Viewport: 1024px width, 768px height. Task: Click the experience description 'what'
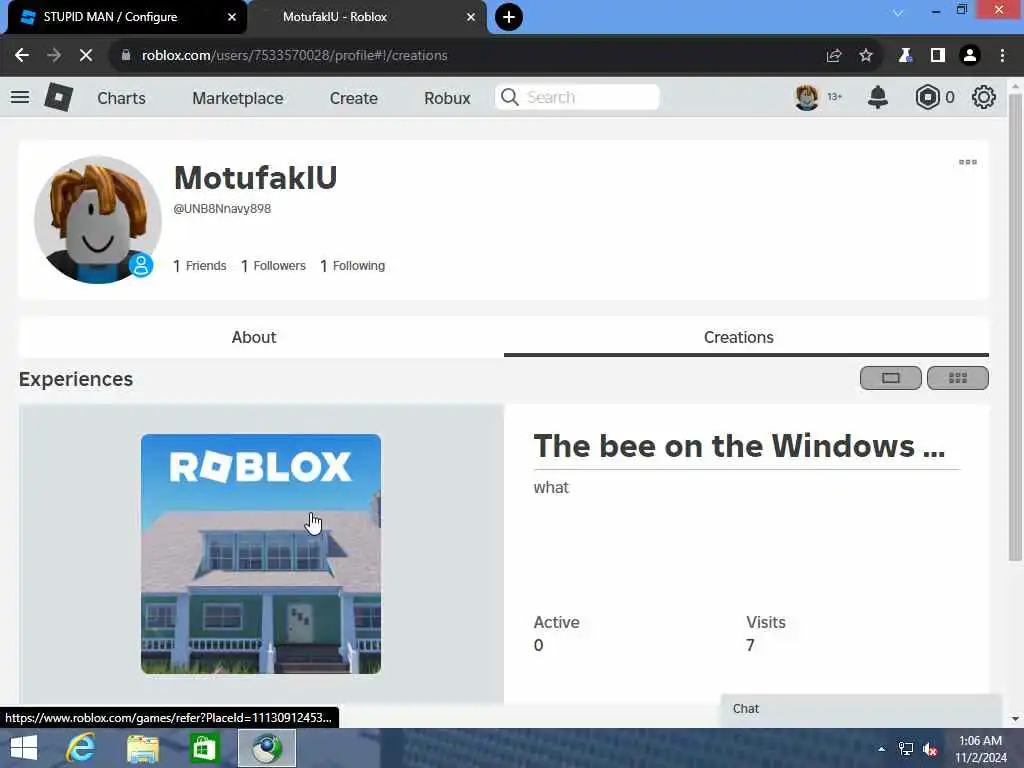[551, 488]
